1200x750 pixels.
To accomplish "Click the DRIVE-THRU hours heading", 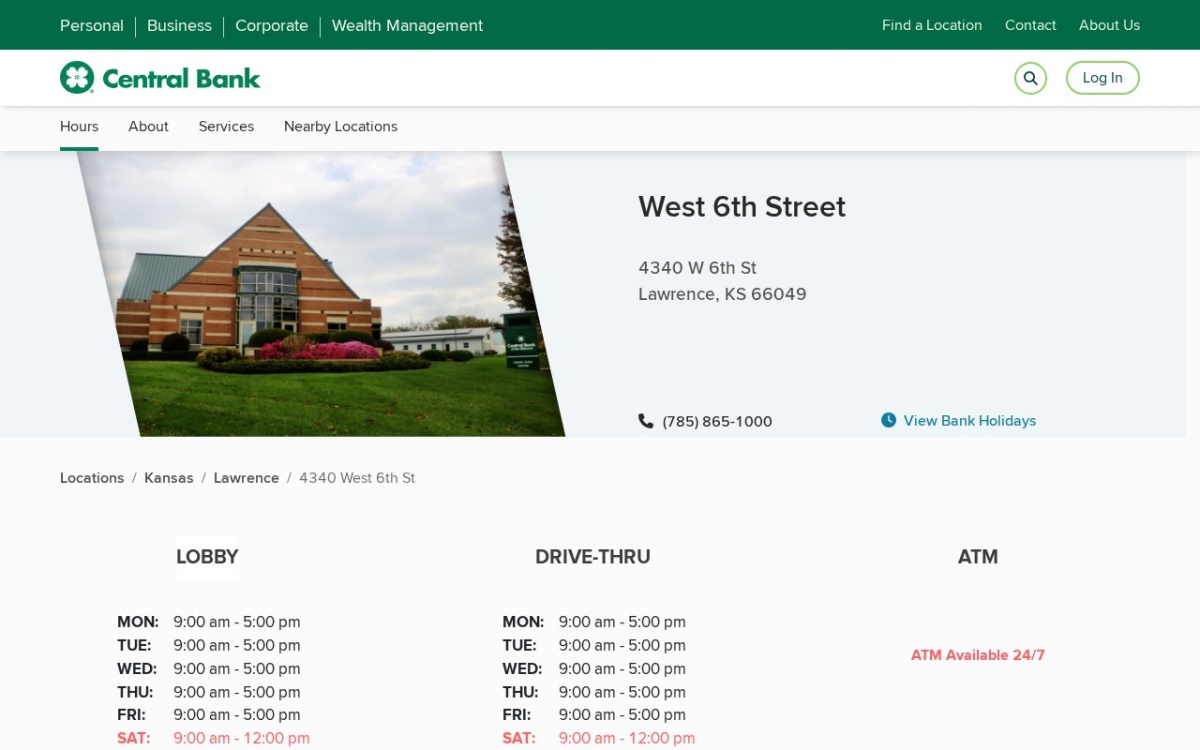I will [x=593, y=557].
